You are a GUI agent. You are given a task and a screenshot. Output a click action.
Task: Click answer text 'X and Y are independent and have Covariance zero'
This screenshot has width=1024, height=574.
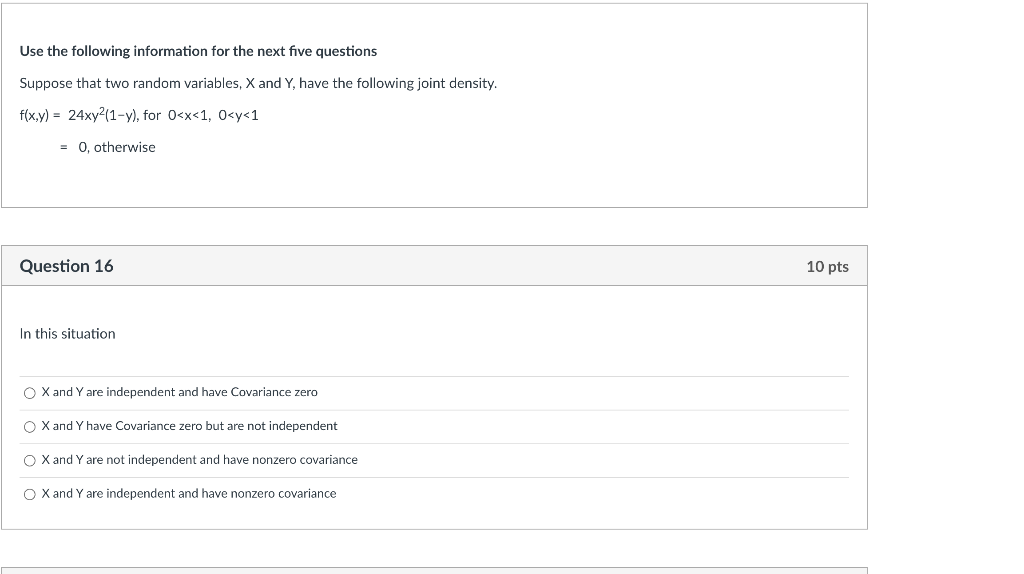click(180, 392)
